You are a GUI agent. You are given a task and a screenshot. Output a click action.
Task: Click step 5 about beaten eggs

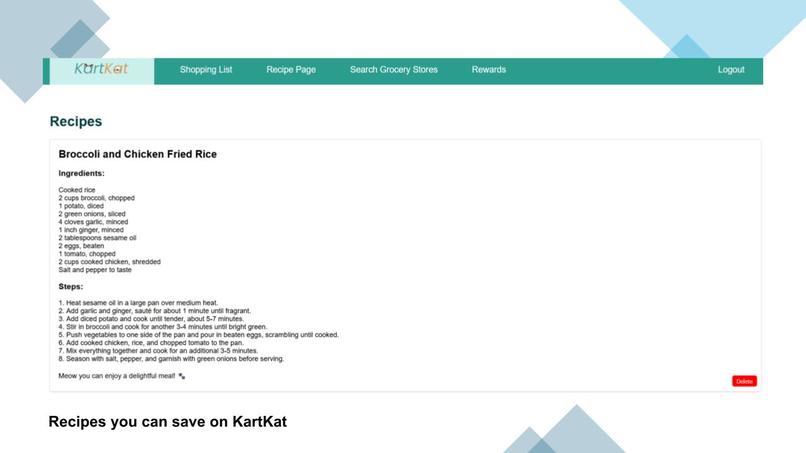[198, 335]
